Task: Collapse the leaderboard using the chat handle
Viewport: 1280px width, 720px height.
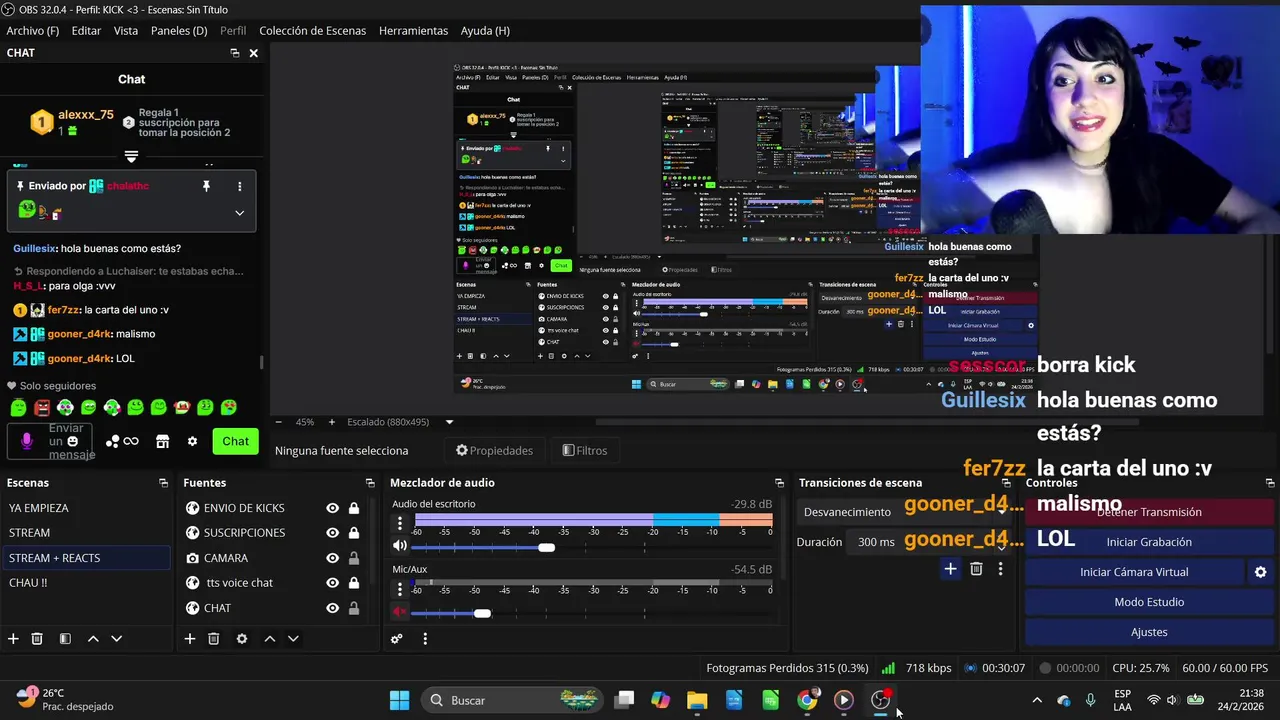Action: [131, 157]
